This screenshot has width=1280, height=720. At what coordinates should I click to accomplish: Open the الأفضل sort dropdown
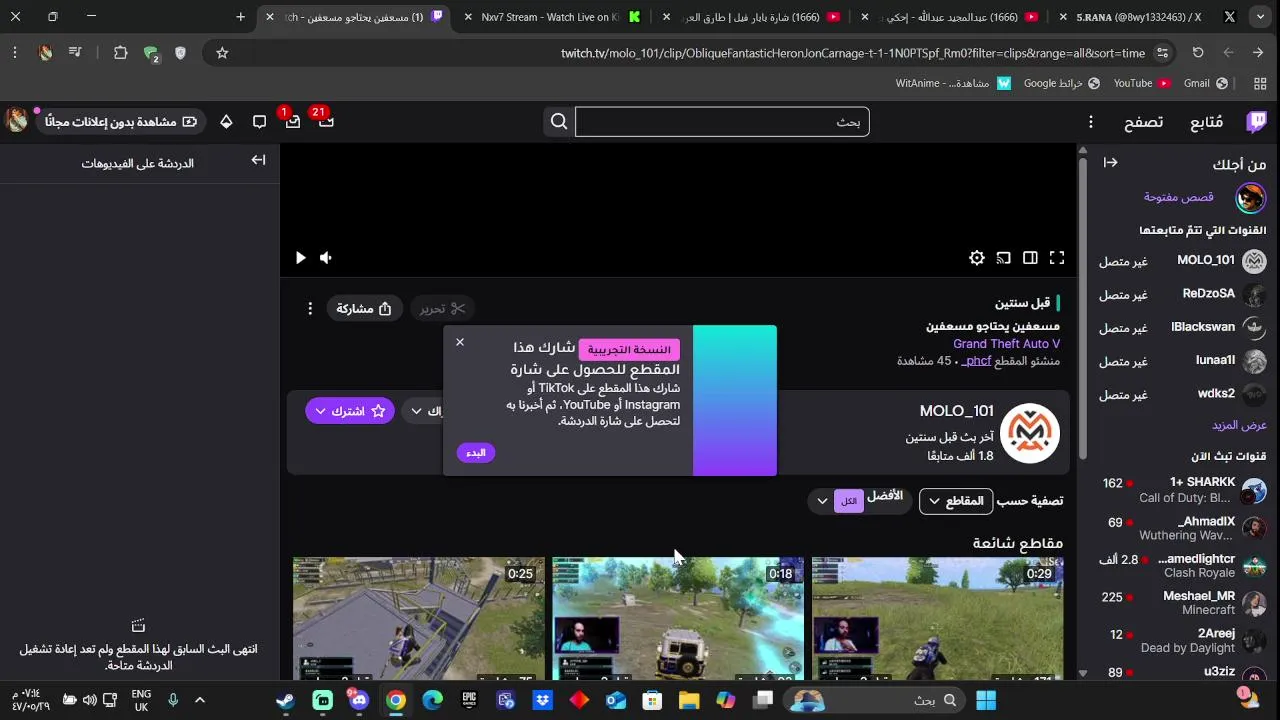coord(860,500)
